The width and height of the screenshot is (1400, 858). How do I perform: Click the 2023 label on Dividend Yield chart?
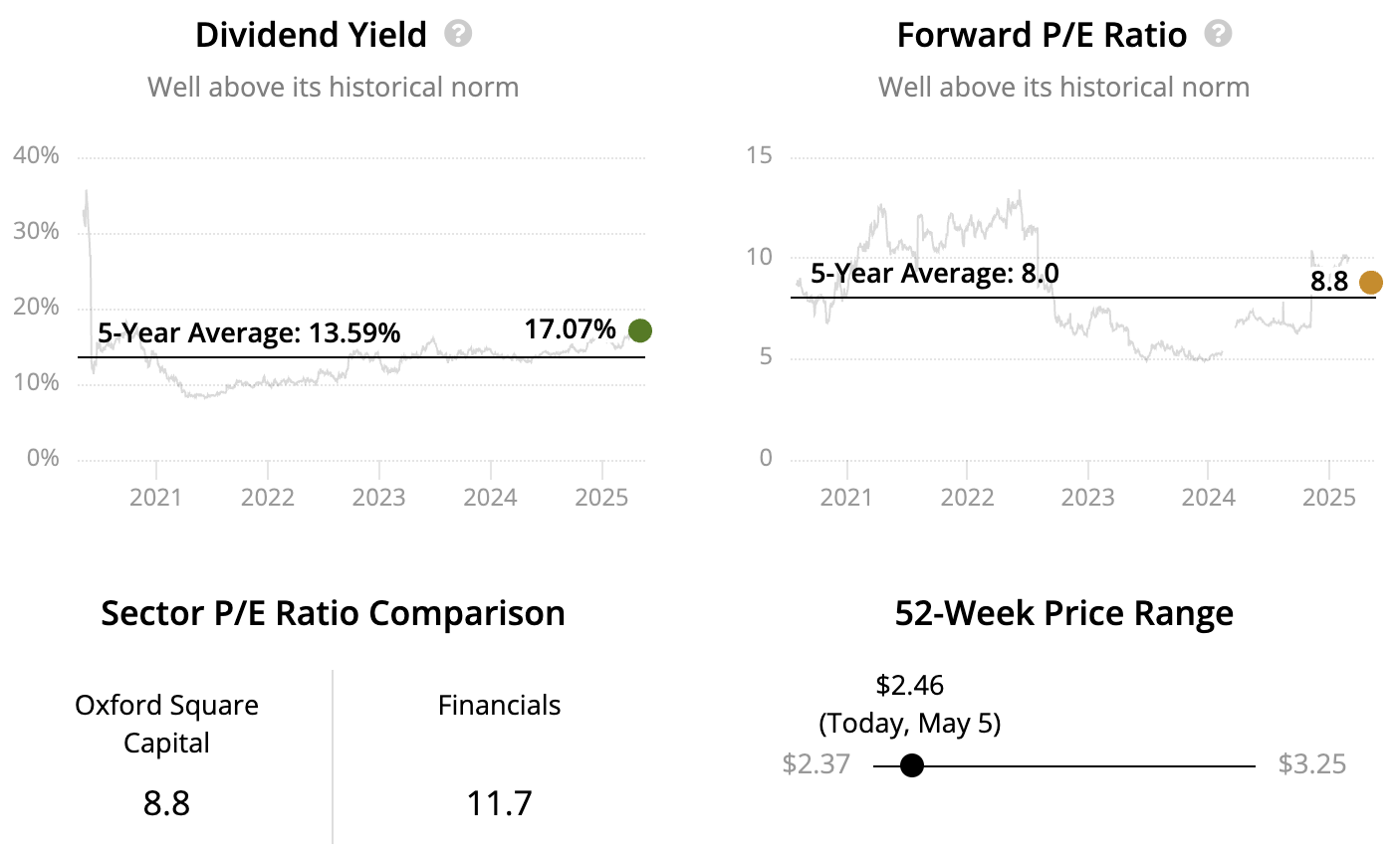tap(378, 497)
